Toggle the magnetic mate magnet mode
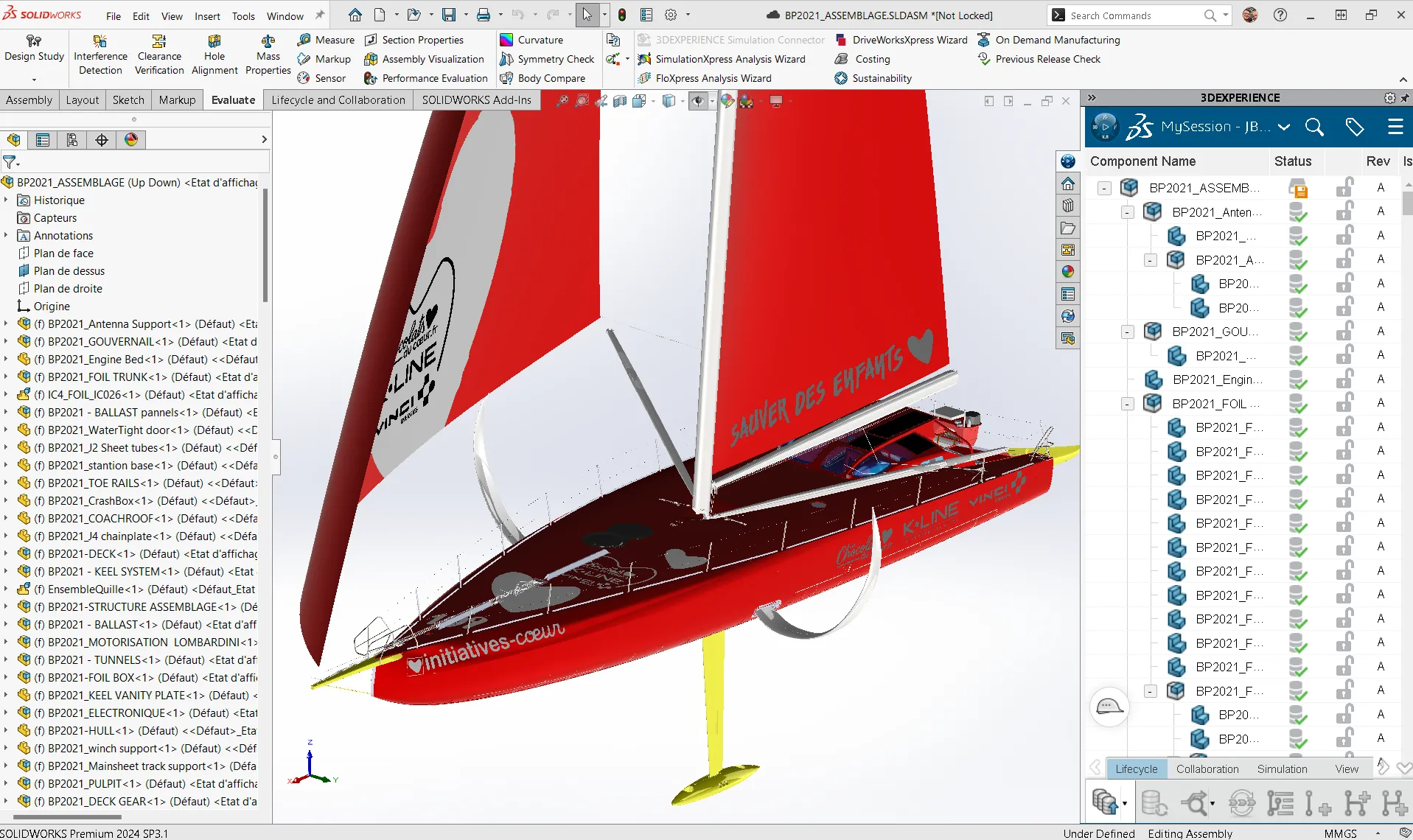 [x=623, y=15]
